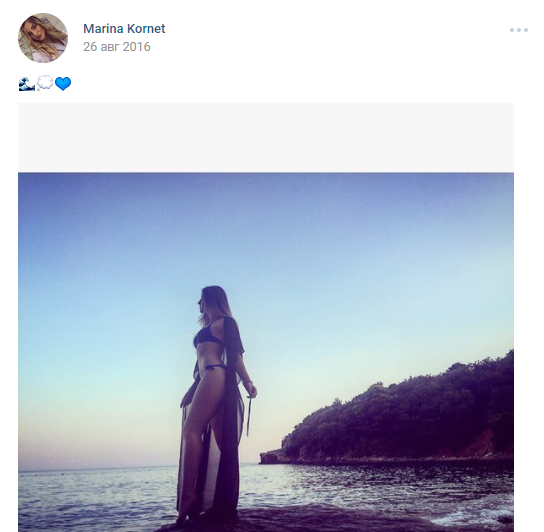544x532 pixels.
Task: Click the ocean wave emoji
Action: click(27, 84)
